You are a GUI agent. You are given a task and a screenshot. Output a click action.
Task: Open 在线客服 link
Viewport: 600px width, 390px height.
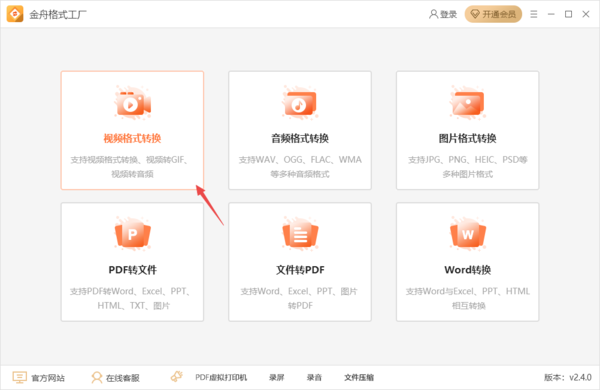tap(122, 378)
